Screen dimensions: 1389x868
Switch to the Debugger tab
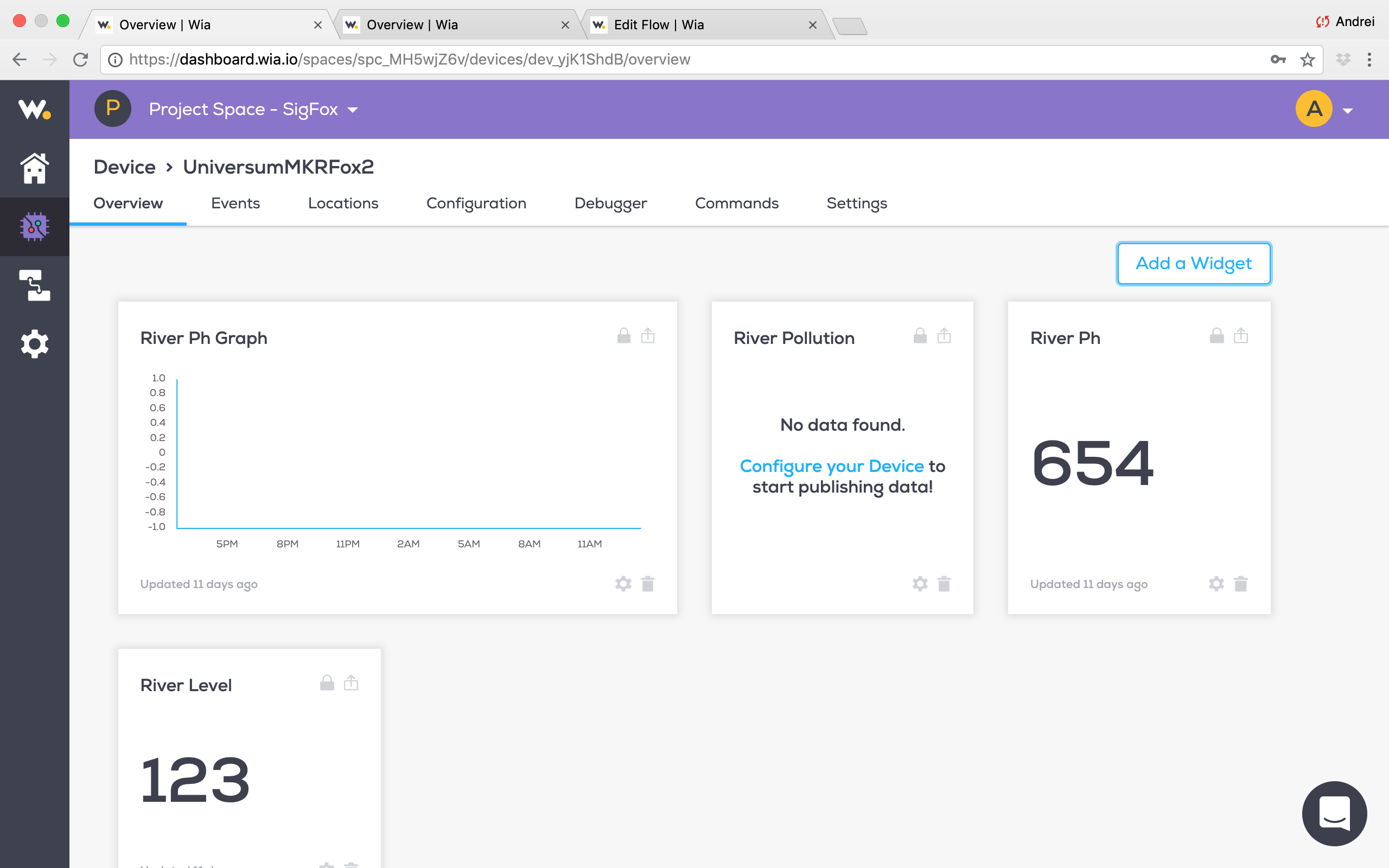610,203
